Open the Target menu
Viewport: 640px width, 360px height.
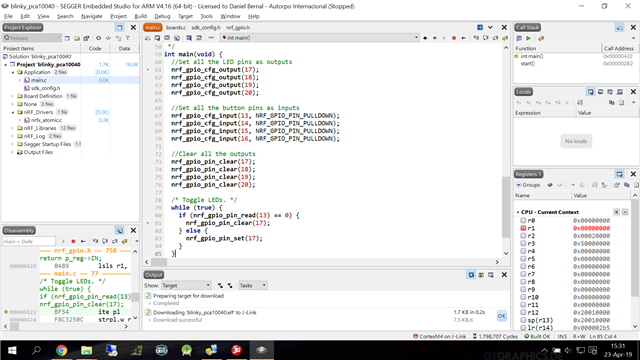185,16
